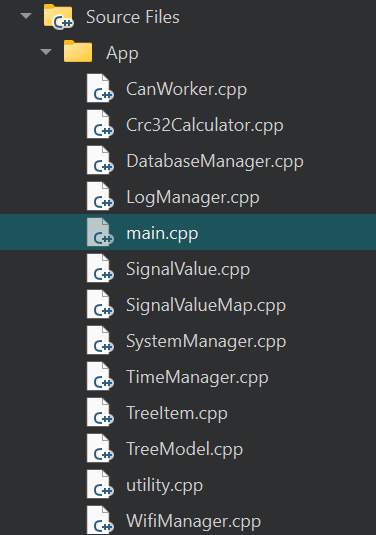Select WifiManager.cpp in the tree
The image size is (376, 535).
193,522
